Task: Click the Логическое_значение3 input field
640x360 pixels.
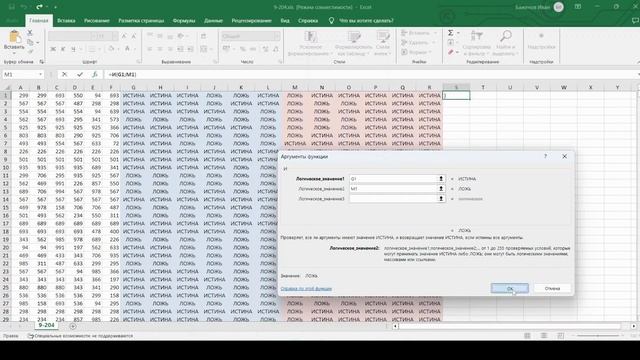Action: [x=393, y=199]
